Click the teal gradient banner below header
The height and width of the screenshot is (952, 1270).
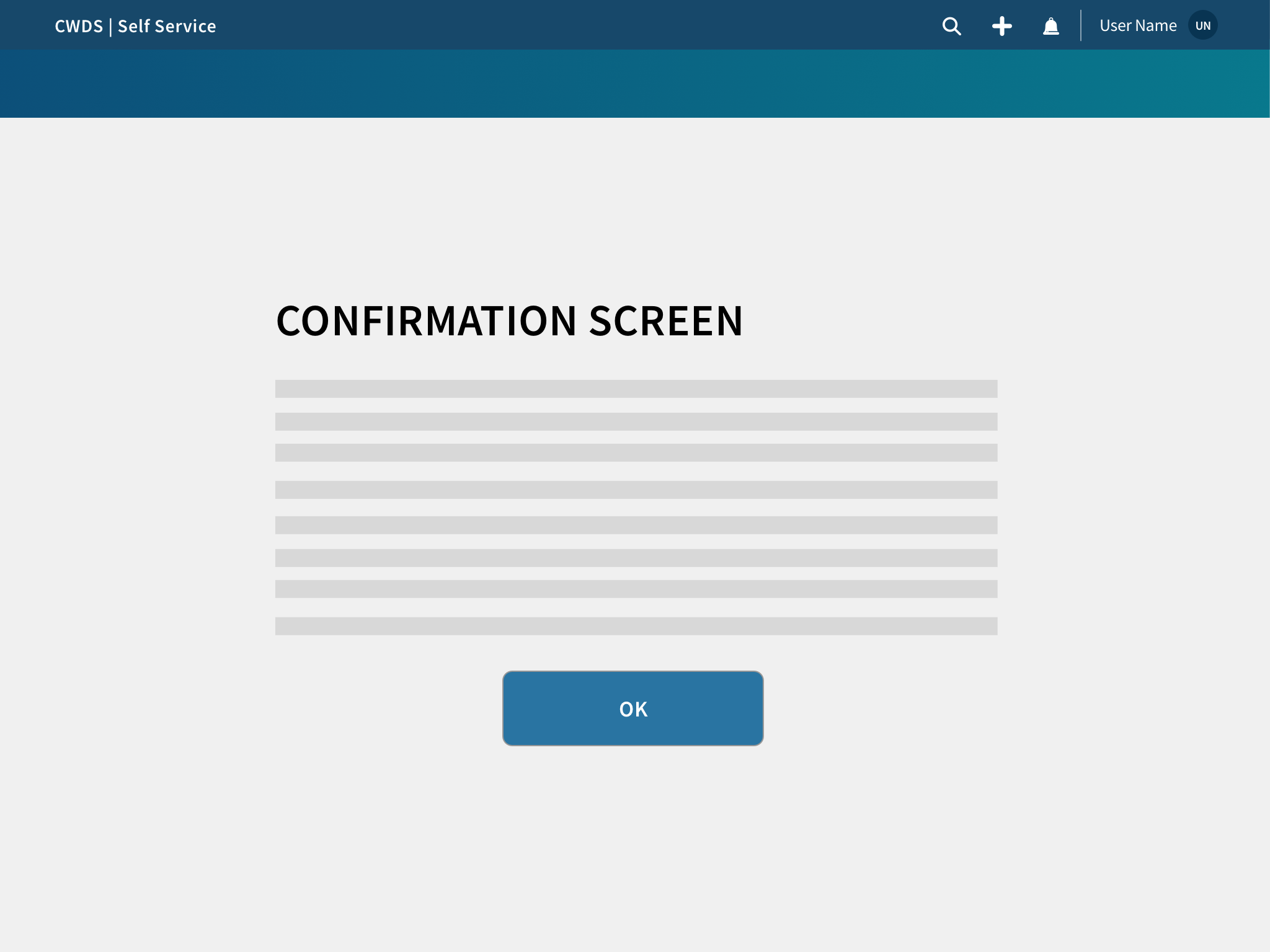click(x=635, y=84)
